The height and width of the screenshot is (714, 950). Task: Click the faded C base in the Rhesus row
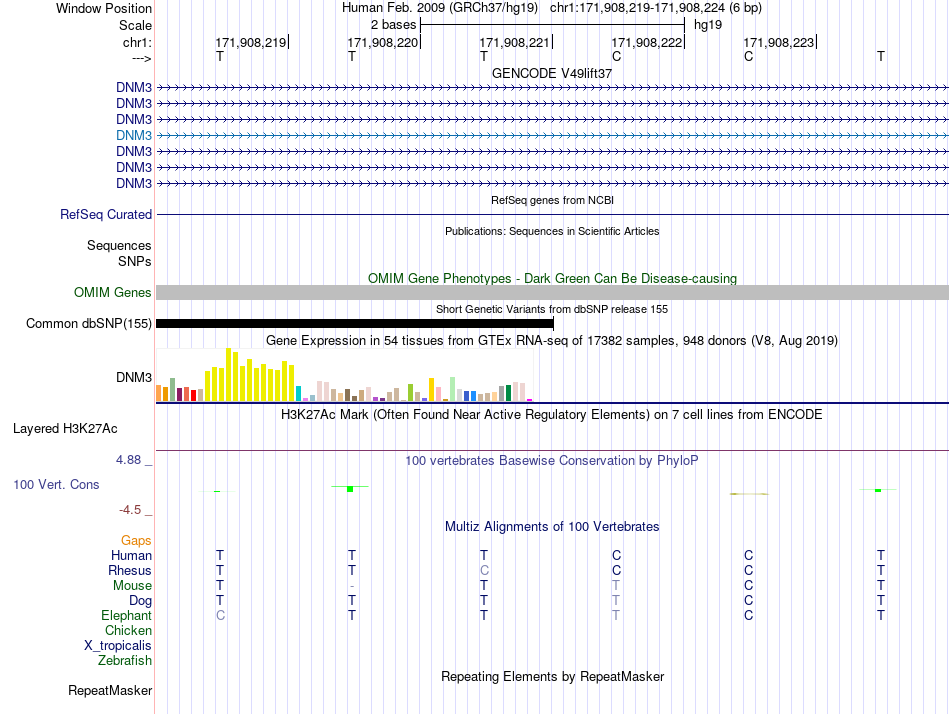484,570
